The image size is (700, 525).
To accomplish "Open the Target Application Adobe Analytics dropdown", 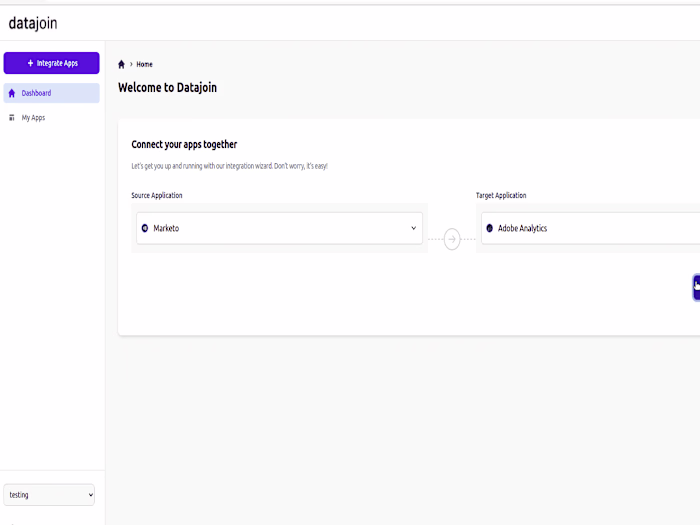I will click(590, 228).
